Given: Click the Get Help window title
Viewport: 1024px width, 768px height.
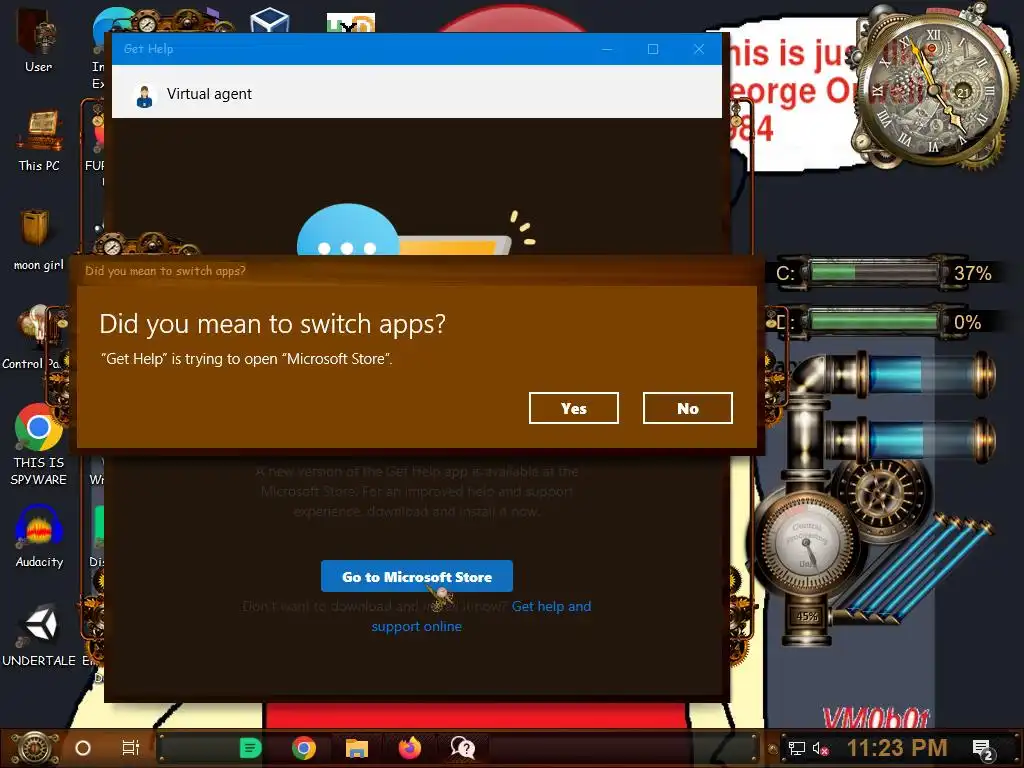Looking at the screenshot, I should click(x=148, y=49).
